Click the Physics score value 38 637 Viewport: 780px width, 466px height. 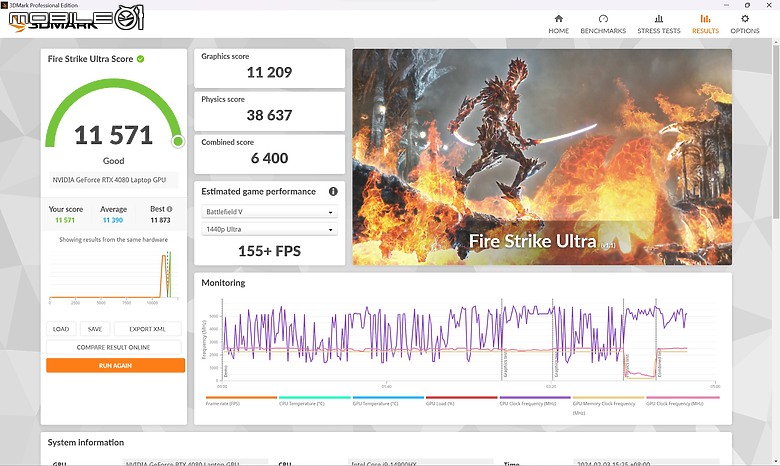269,115
